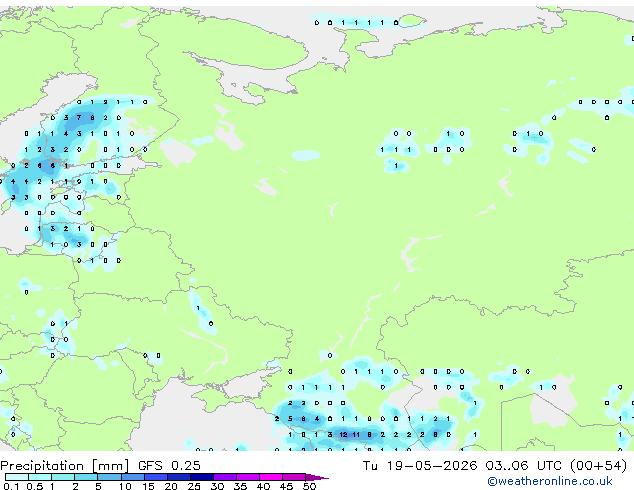Click the 'GFS 0.25' model label
The height and width of the screenshot is (490, 634).
pyautogui.click(x=169, y=466)
